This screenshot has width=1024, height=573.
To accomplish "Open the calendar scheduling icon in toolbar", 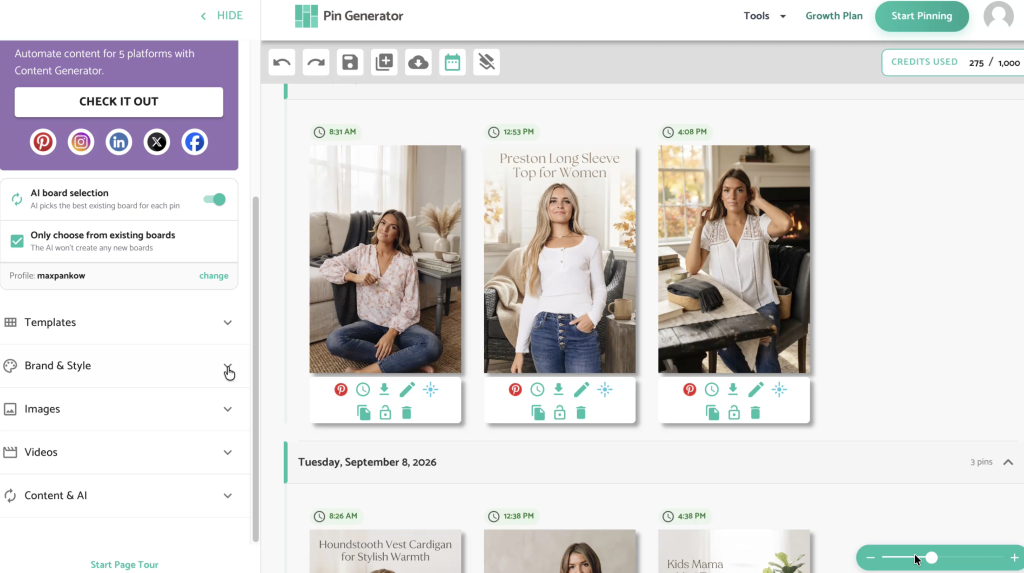I will pyautogui.click(x=452, y=62).
